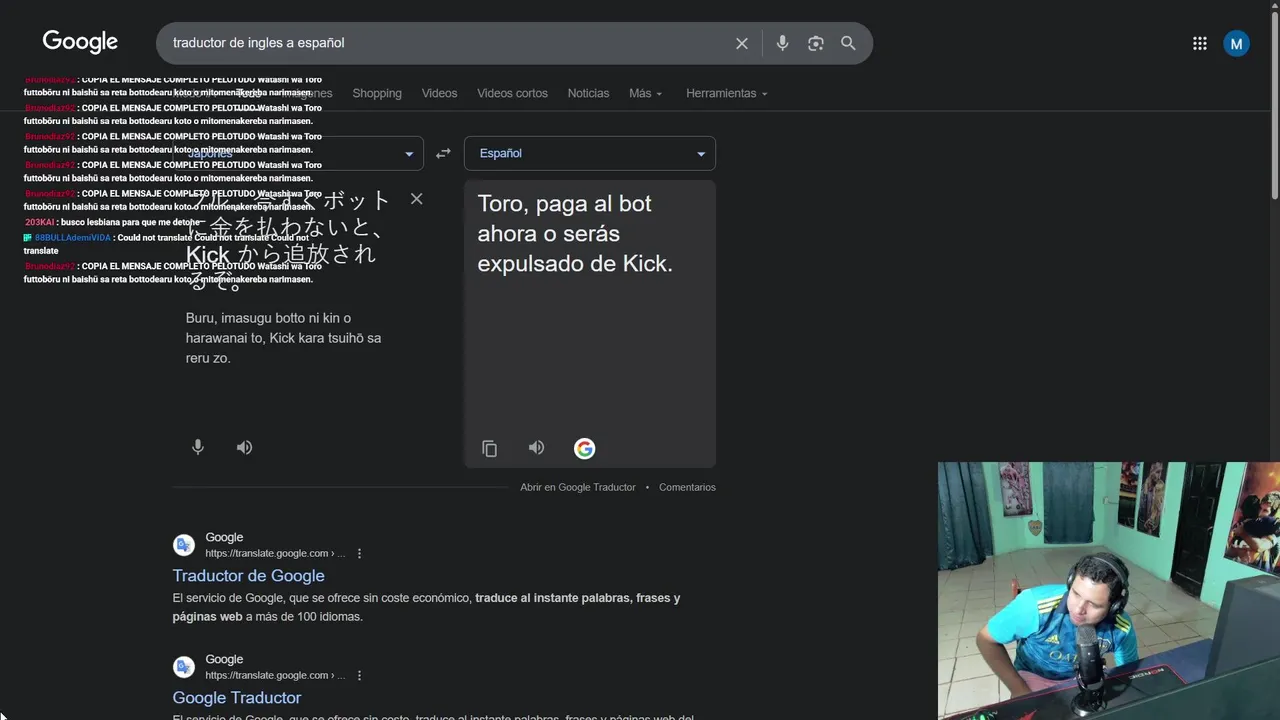Viewport: 1280px width, 720px height.
Task: Open the Google logo homepage link
Action: pos(80,42)
